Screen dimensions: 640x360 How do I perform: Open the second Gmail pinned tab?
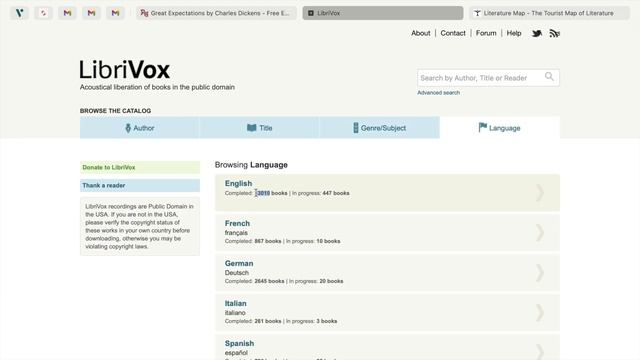91,13
